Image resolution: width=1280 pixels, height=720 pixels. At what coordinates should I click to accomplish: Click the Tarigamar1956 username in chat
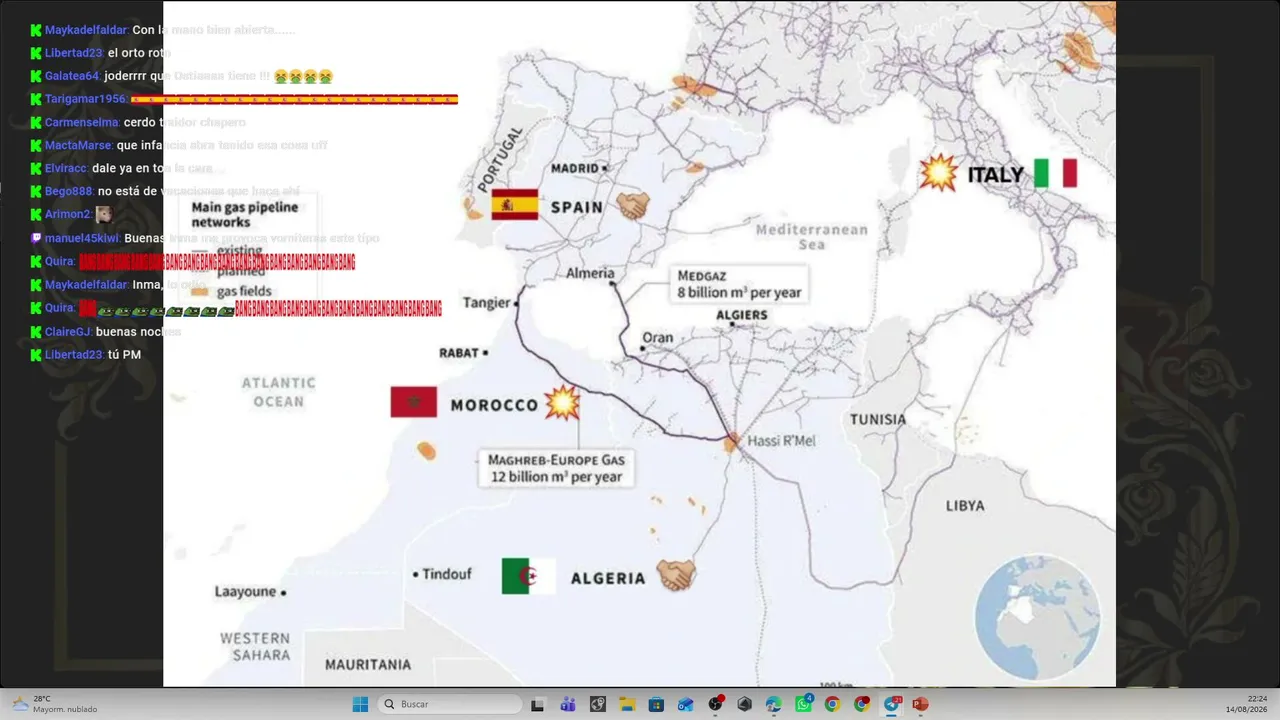point(85,99)
